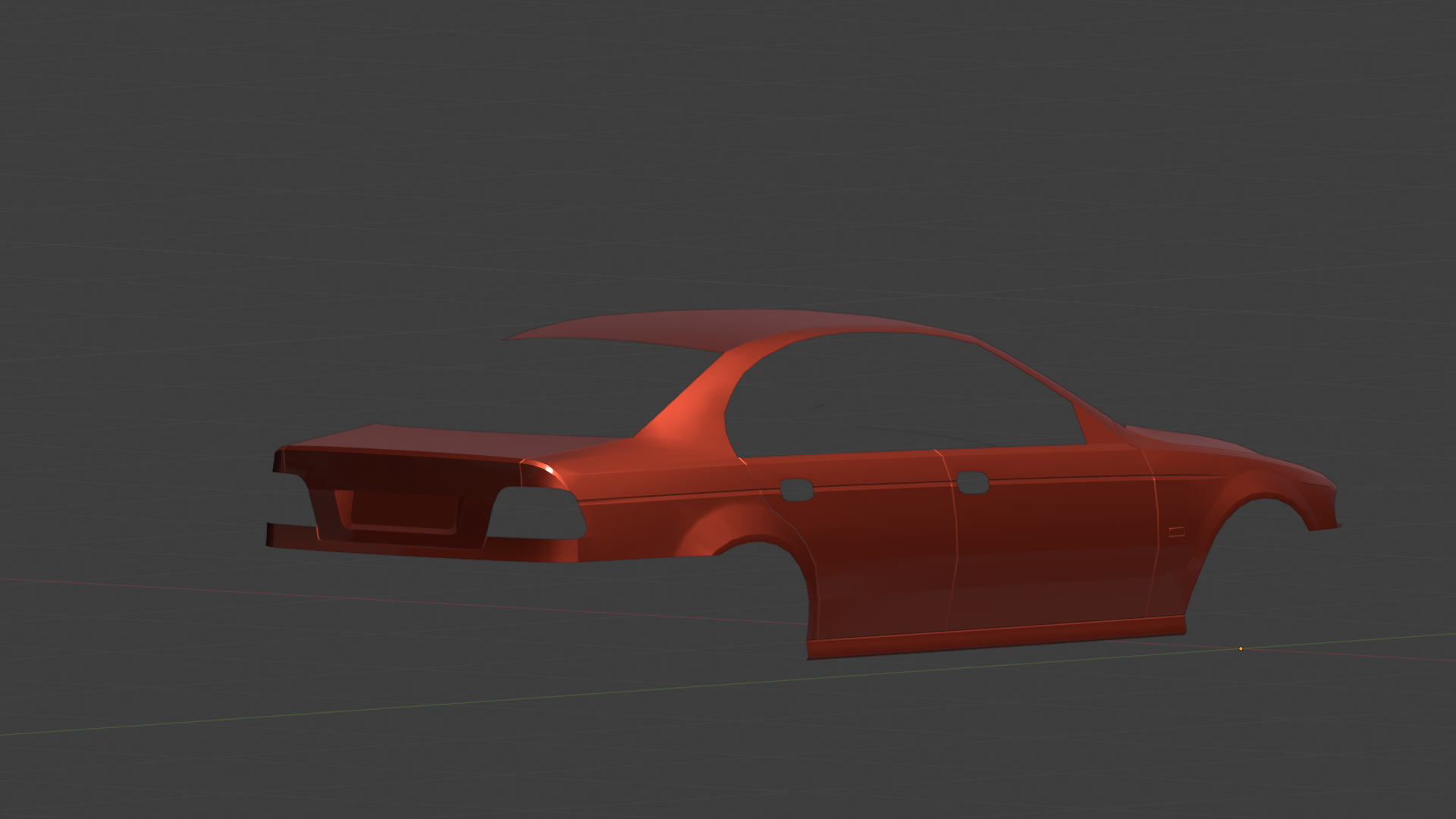Viewport: 1456px width, 819px height.
Task: Select the car roof surface
Action: [682, 330]
